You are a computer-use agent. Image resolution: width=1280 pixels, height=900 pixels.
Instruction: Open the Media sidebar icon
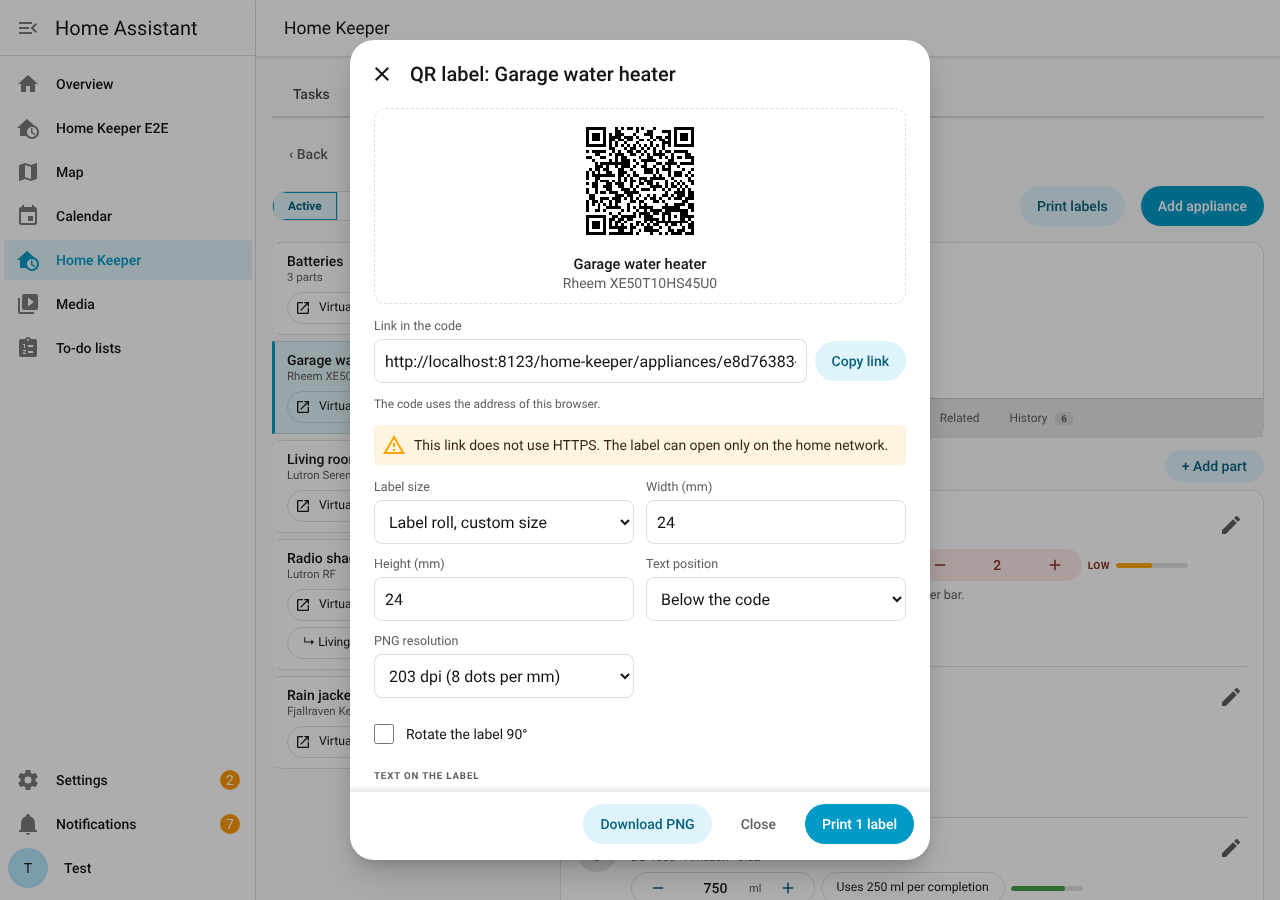pyautogui.click(x=28, y=304)
